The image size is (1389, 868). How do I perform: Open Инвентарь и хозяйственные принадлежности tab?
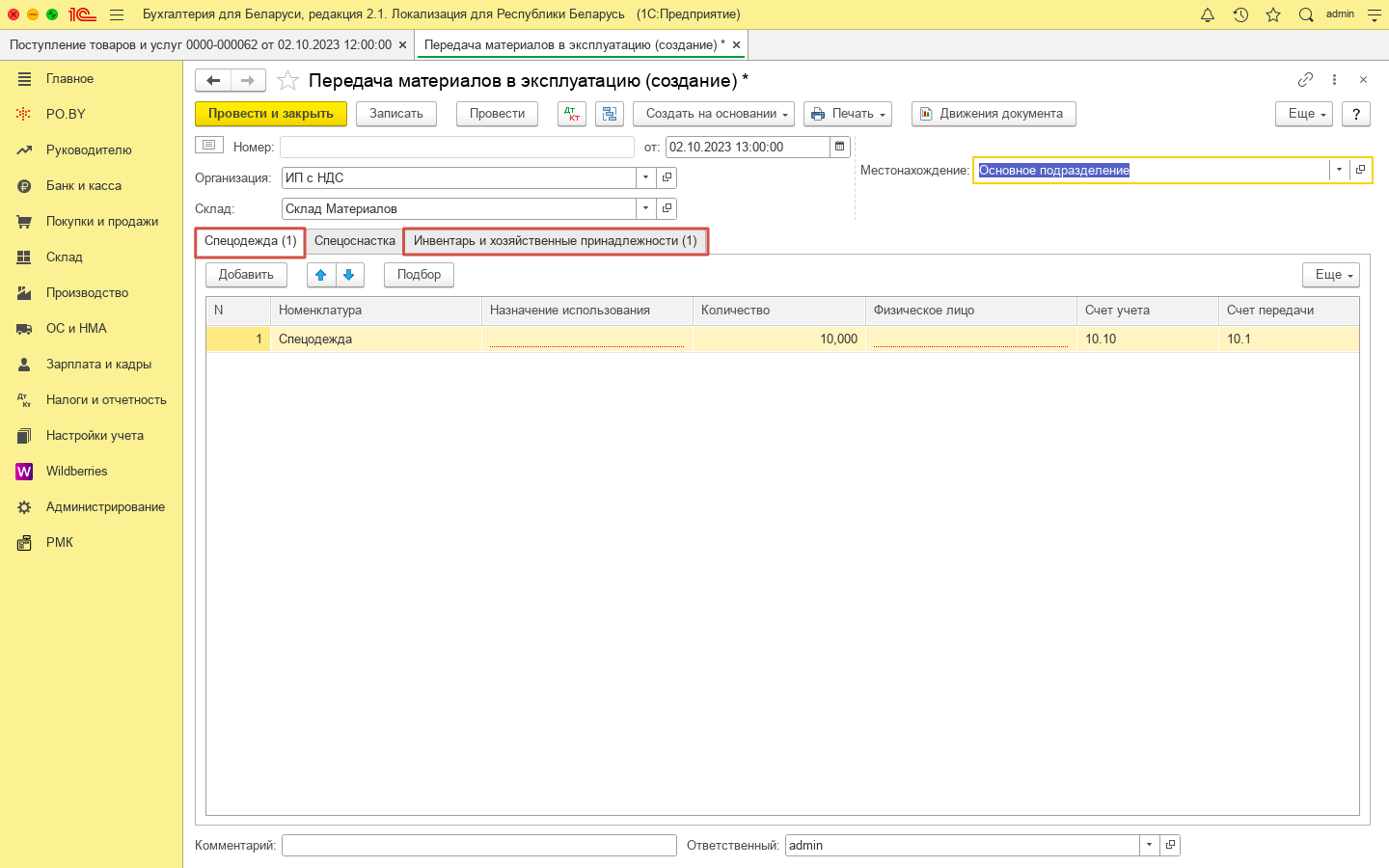[x=555, y=241]
